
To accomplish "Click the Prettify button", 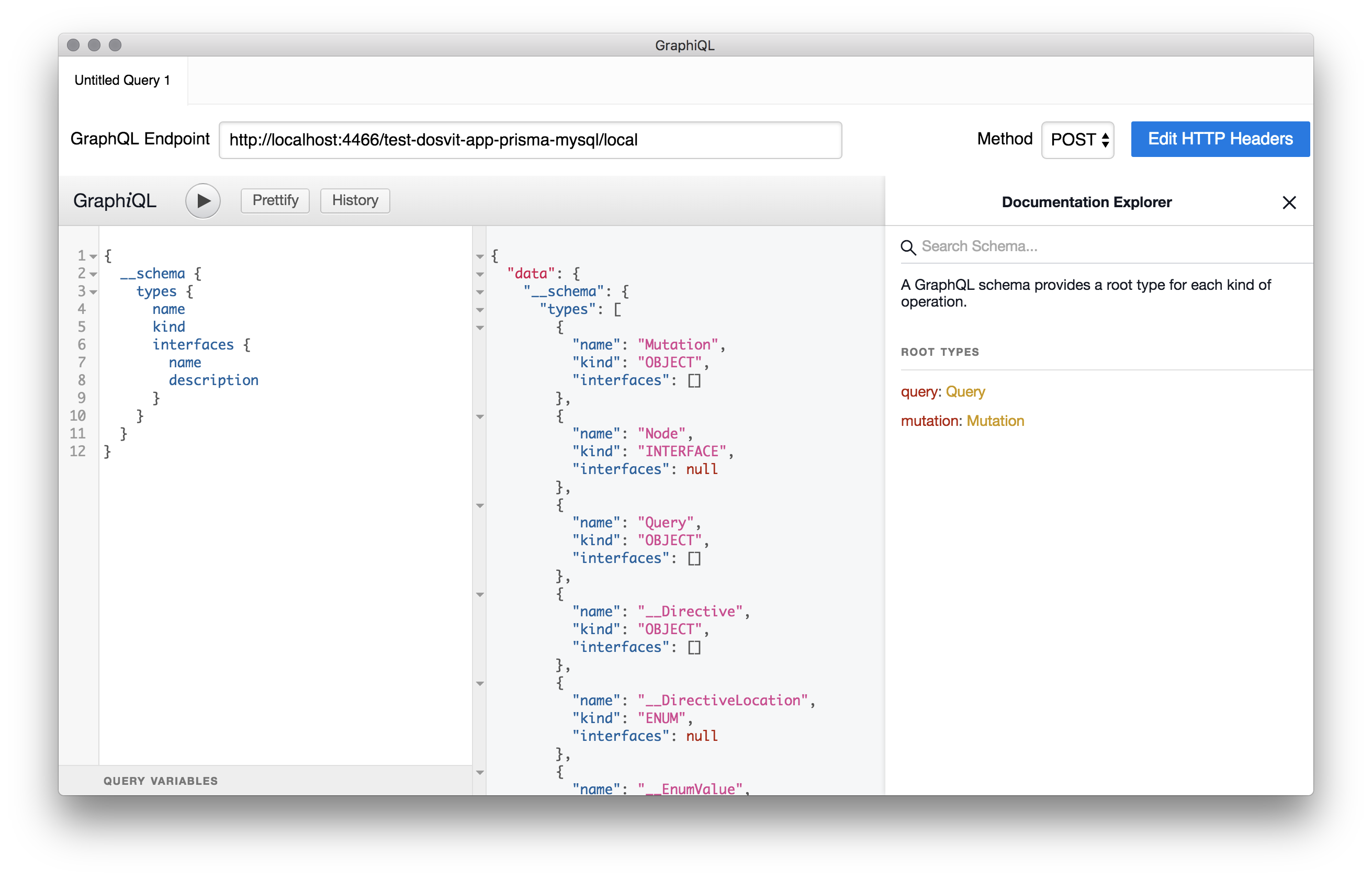I will [x=275, y=200].
